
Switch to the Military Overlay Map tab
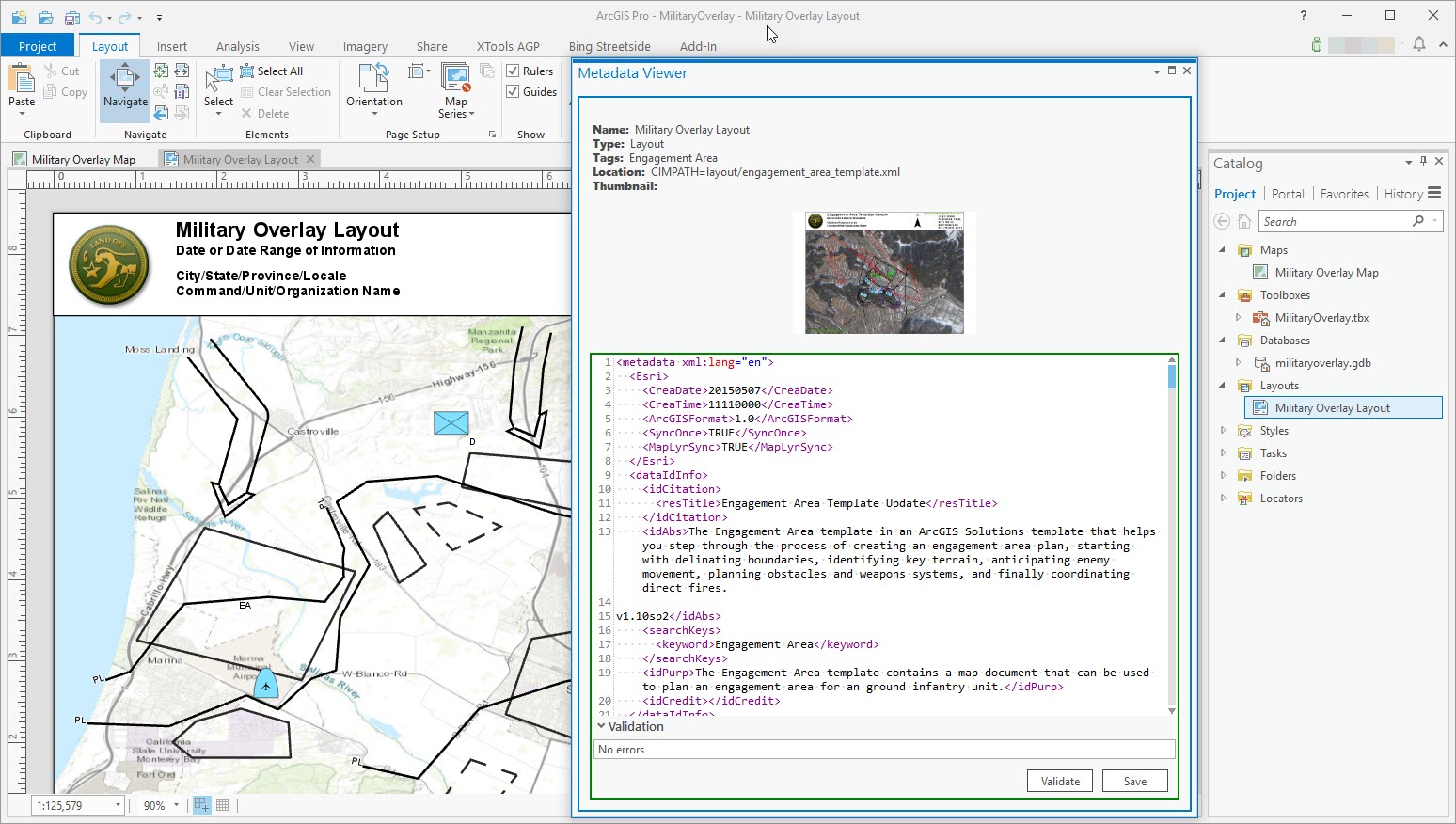coord(83,158)
